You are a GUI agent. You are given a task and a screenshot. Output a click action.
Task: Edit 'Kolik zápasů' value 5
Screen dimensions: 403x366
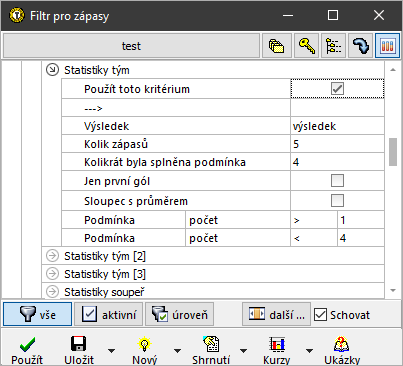point(337,144)
